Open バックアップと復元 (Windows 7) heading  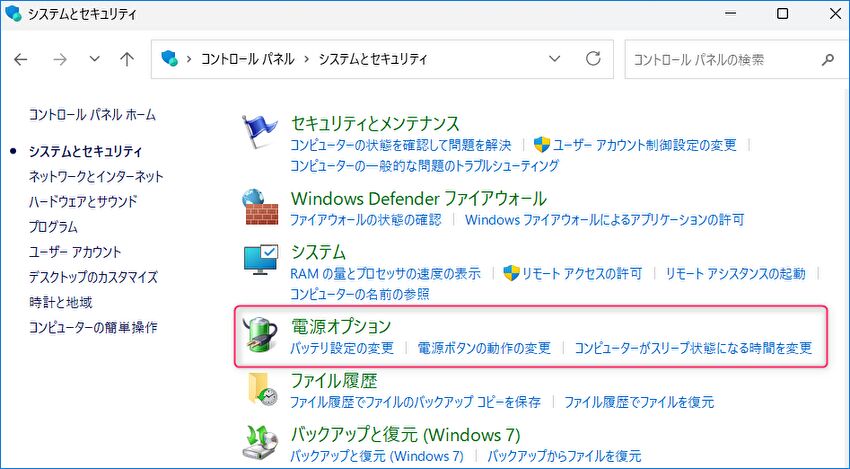point(405,435)
